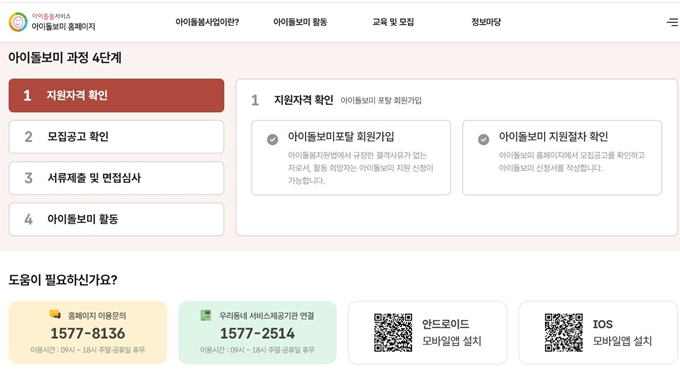The image size is (680, 380).
Task: Click check icon beside 아이돌보미포탈 회원가입
Action: (x=272, y=139)
